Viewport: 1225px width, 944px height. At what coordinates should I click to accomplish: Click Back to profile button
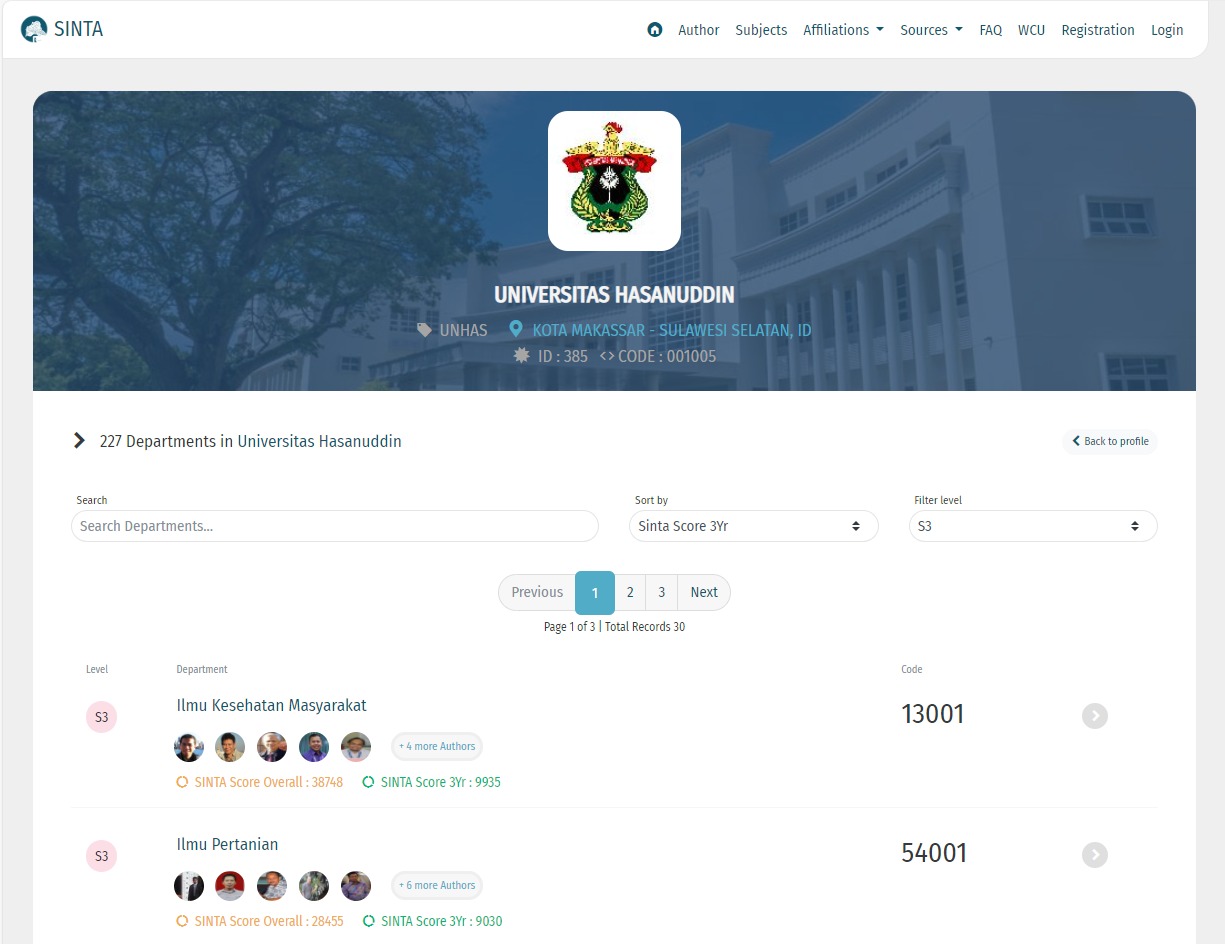click(x=1110, y=441)
